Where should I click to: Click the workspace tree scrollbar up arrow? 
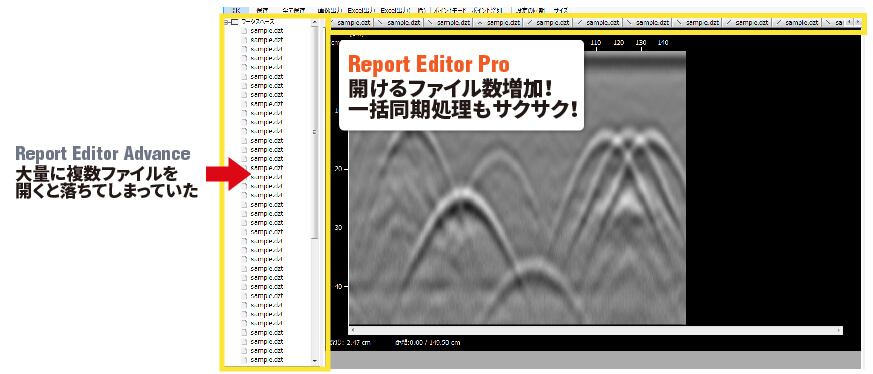click(x=315, y=22)
